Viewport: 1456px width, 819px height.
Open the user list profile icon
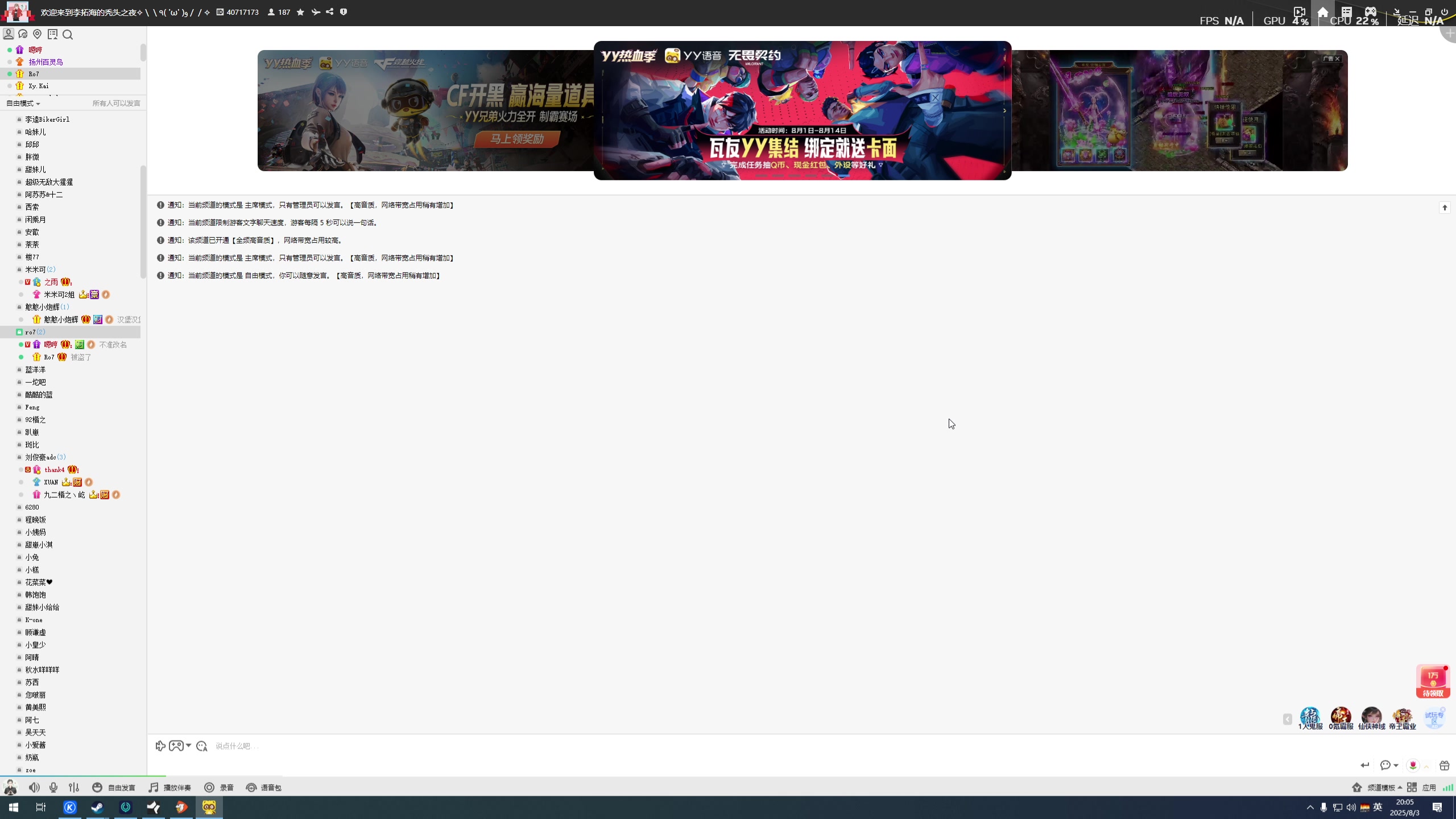click(x=9, y=34)
